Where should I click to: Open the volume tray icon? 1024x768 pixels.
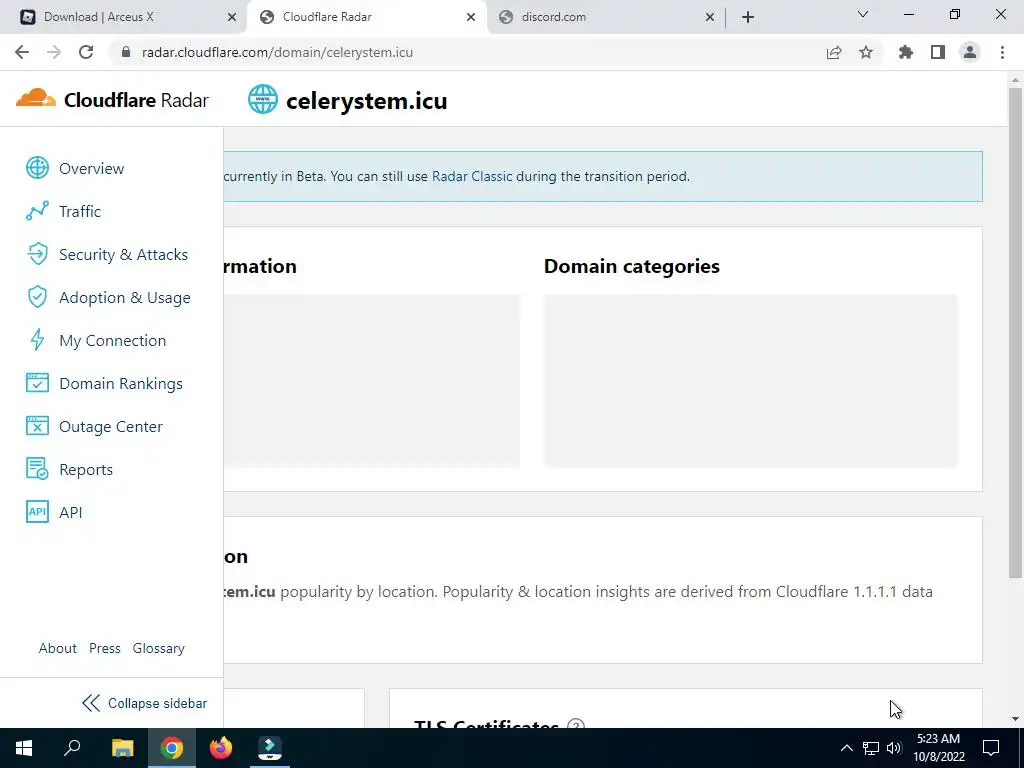pyautogui.click(x=894, y=748)
